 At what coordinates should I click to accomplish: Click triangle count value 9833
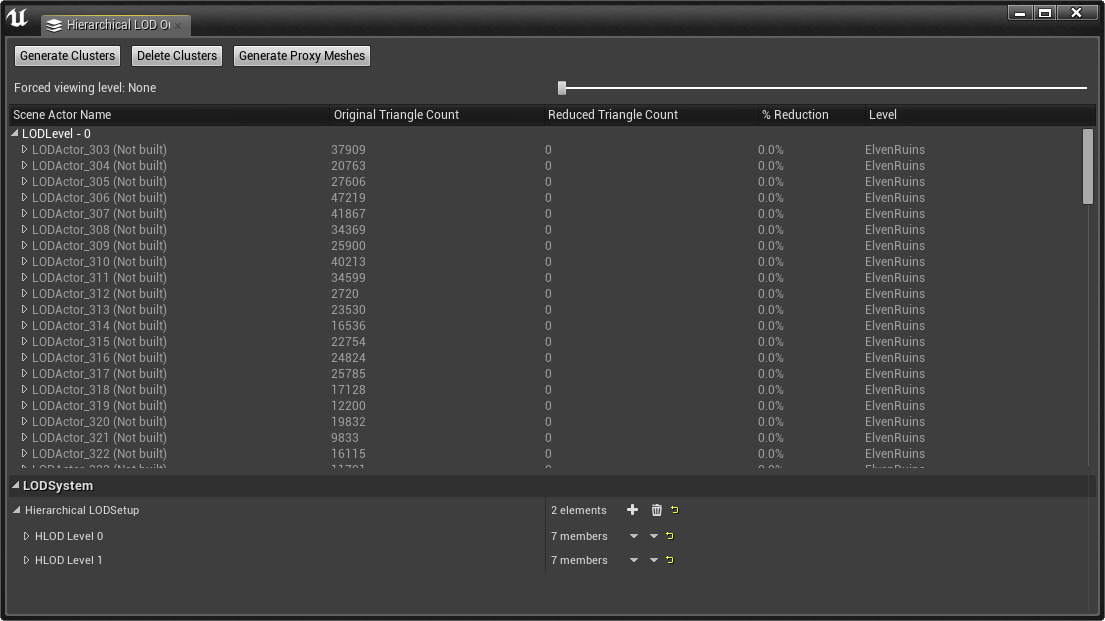click(x=345, y=438)
